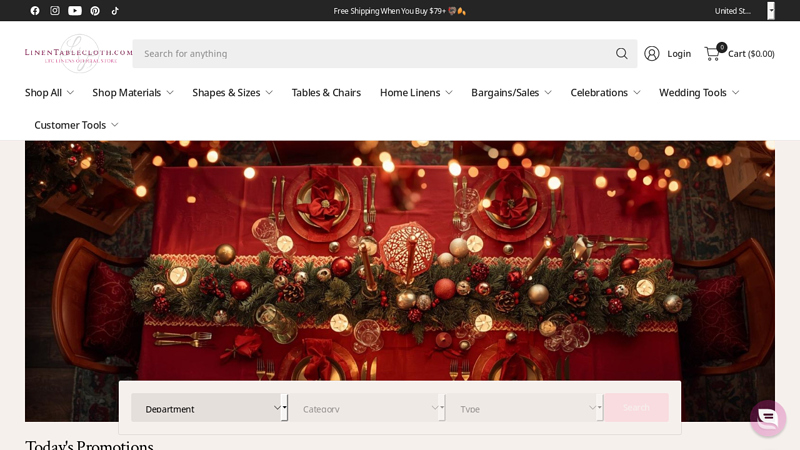This screenshot has width=800, height=450.
Task: Open the Pinterest social icon
Action: pos(95,11)
